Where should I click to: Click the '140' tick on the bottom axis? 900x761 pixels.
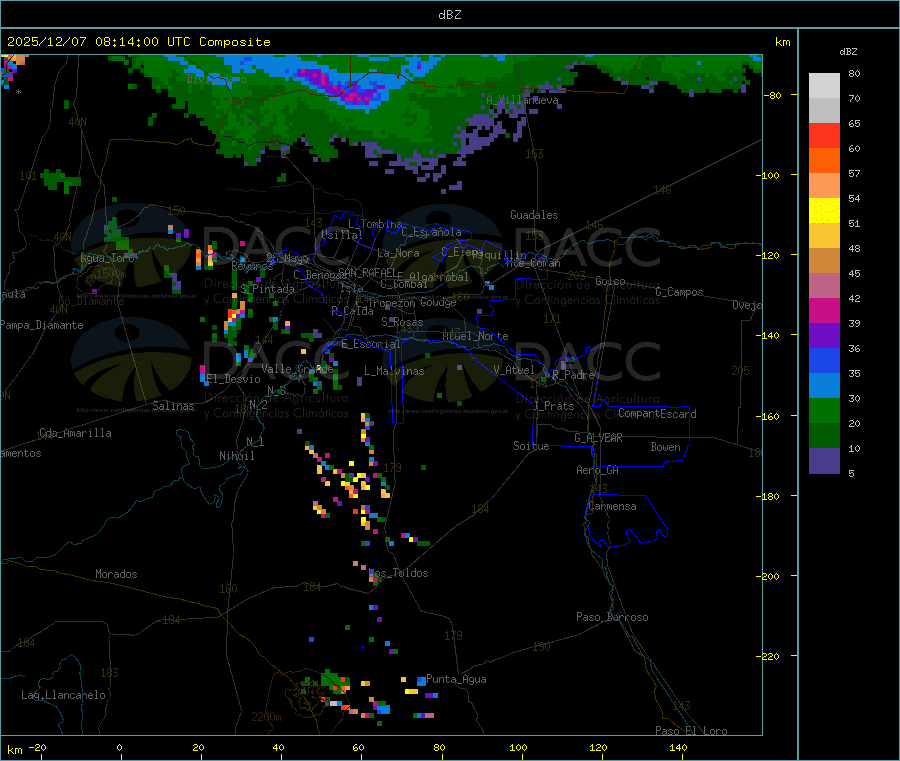click(x=678, y=747)
